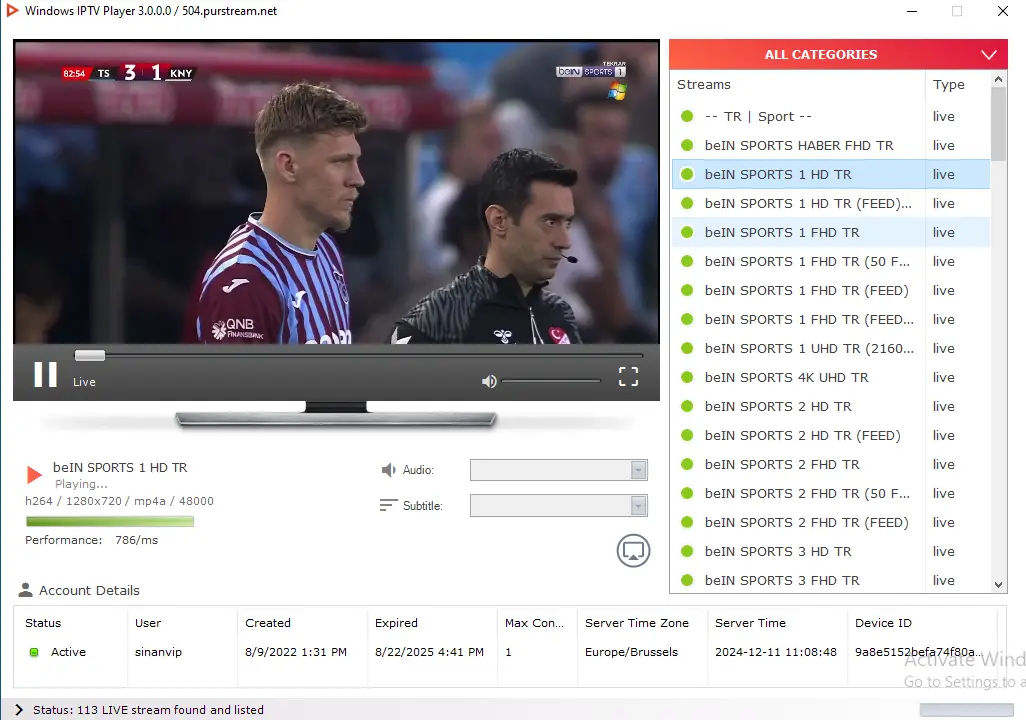Click green status dot for beIN SPORTS 2 FHD TR

point(687,464)
